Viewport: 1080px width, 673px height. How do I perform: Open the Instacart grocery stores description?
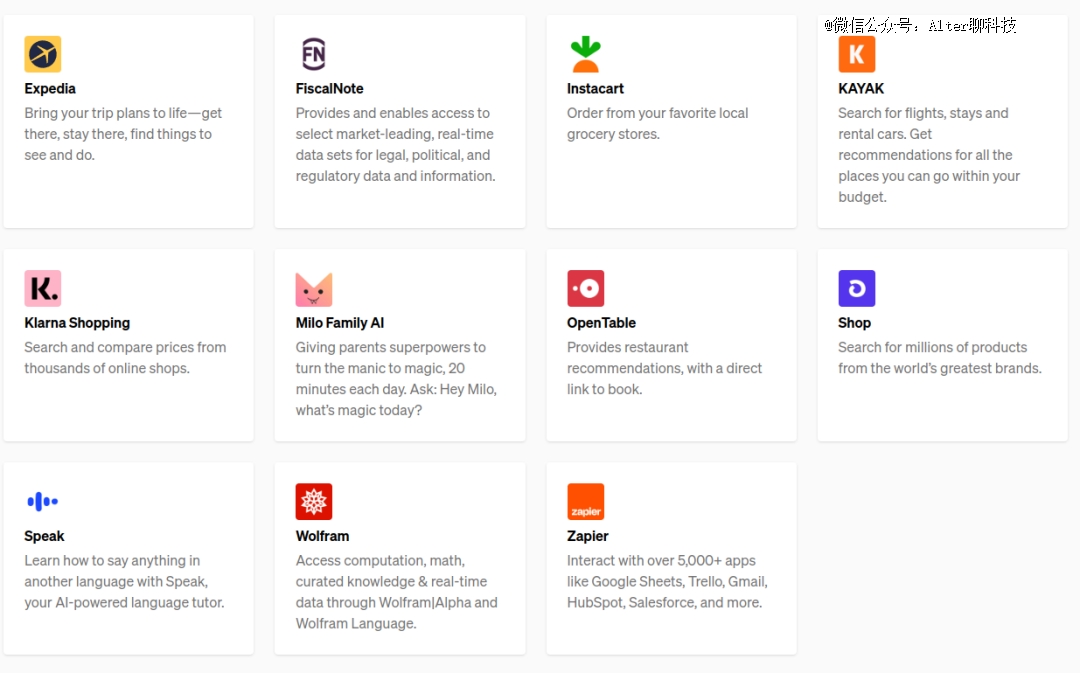657,123
